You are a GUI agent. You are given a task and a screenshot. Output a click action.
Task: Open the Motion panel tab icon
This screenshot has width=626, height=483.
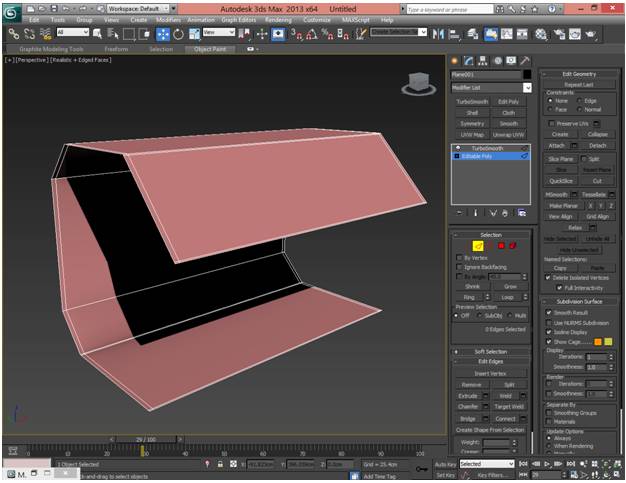tap(497, 61)
